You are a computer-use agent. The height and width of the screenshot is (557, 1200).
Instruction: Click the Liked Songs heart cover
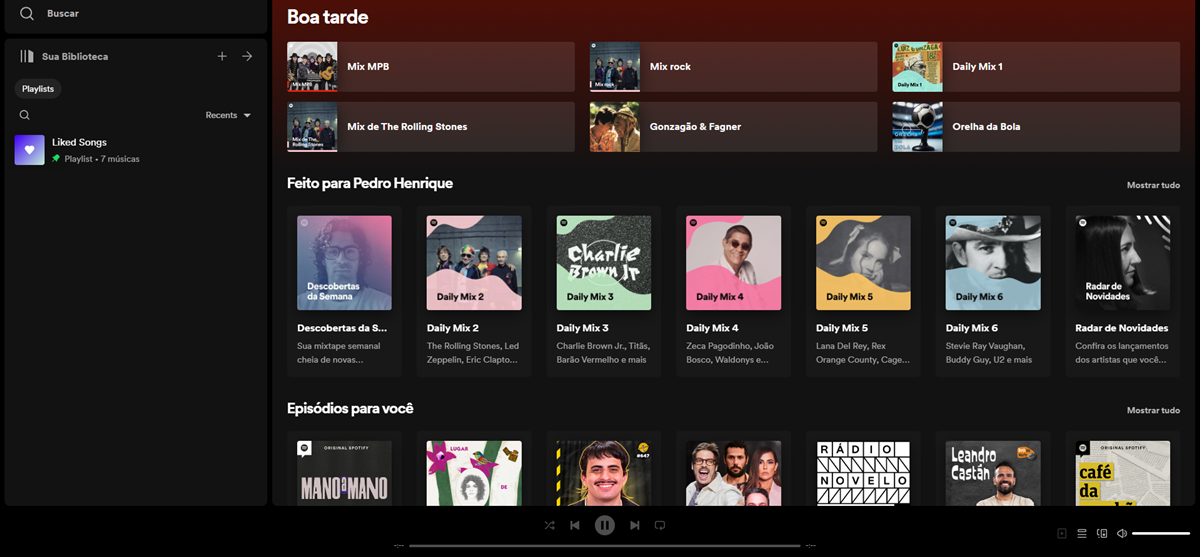[x=30, y=150]
